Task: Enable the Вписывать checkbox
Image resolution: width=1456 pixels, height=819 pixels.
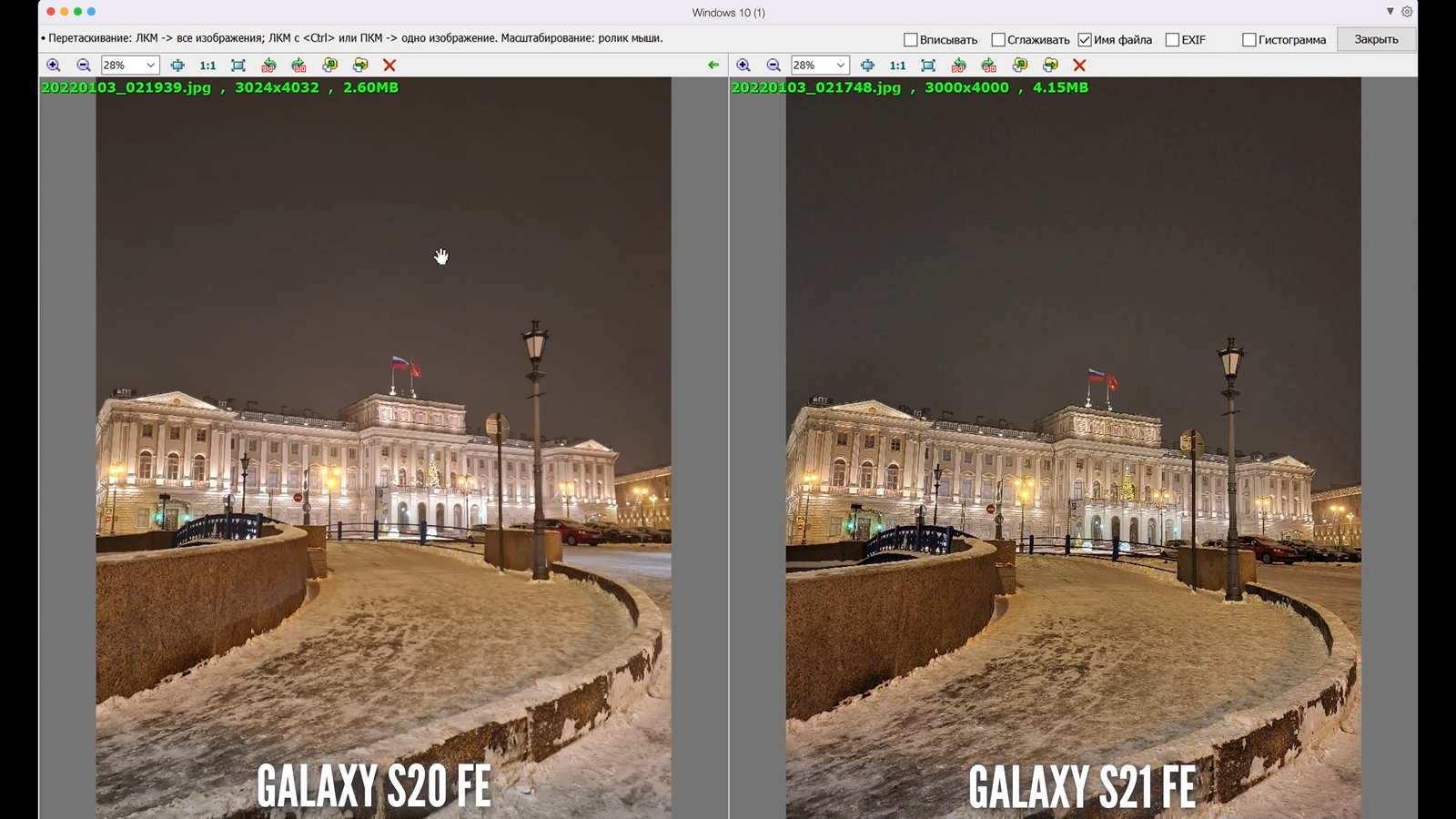Action: [910, 40]
